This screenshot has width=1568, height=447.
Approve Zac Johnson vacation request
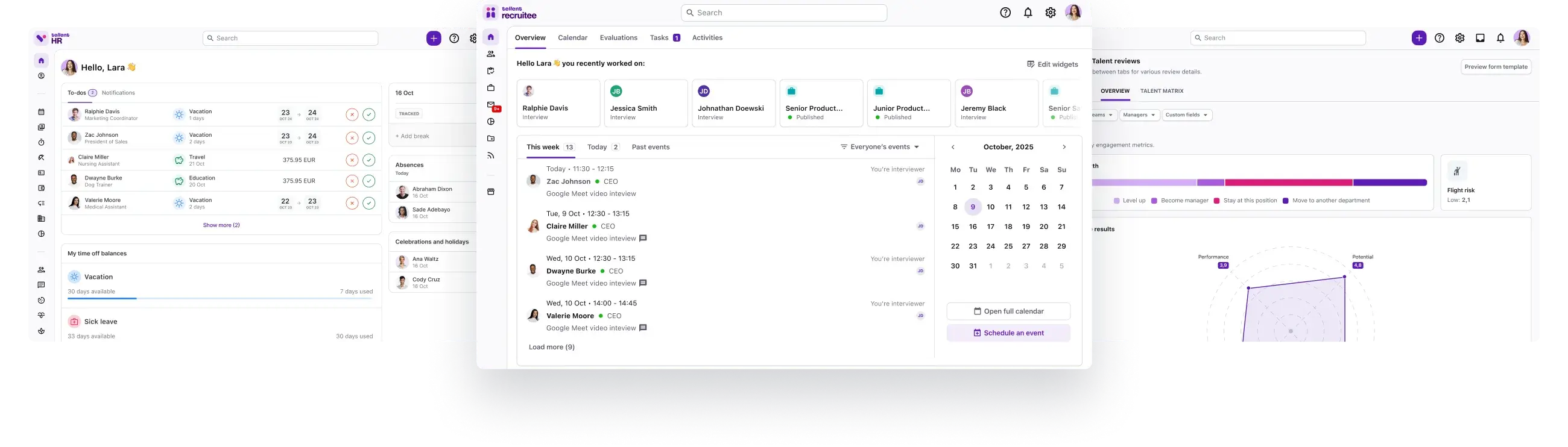click(369, 138)
